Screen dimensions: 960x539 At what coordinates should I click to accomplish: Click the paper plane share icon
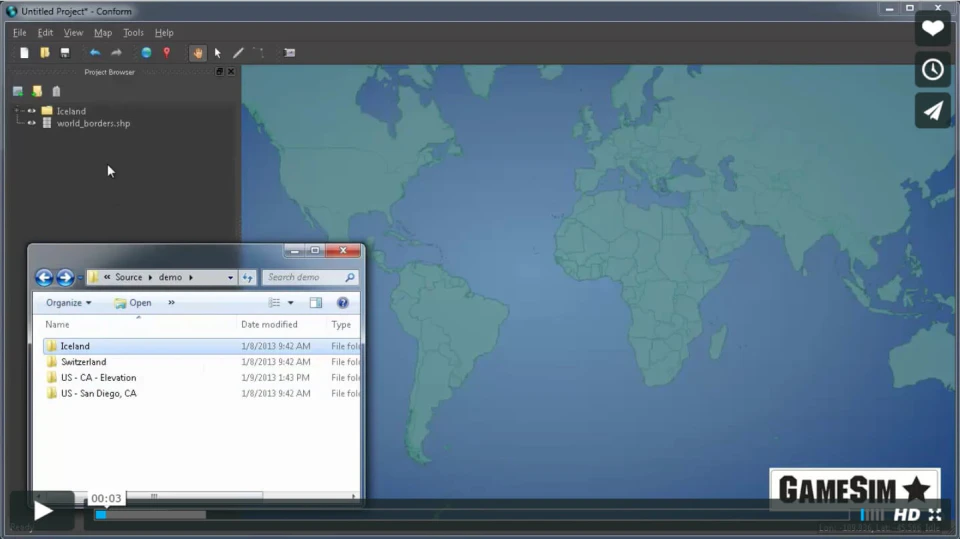tap(932, 111)
